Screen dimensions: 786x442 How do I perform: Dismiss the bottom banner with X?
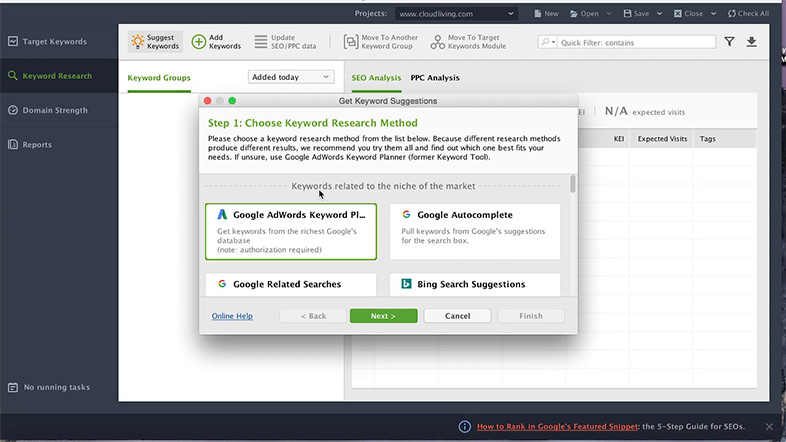coord(769,426)
